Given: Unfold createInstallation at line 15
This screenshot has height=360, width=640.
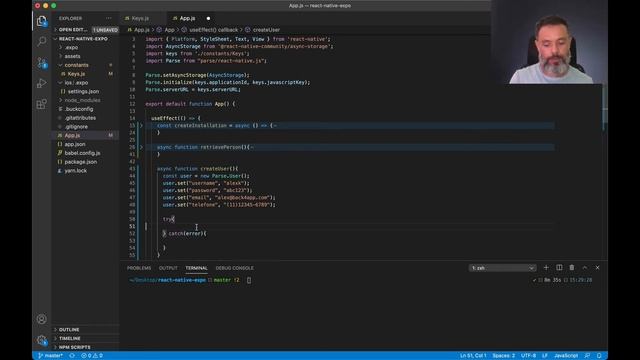Looking at the screenshot, I should [142, 126].
